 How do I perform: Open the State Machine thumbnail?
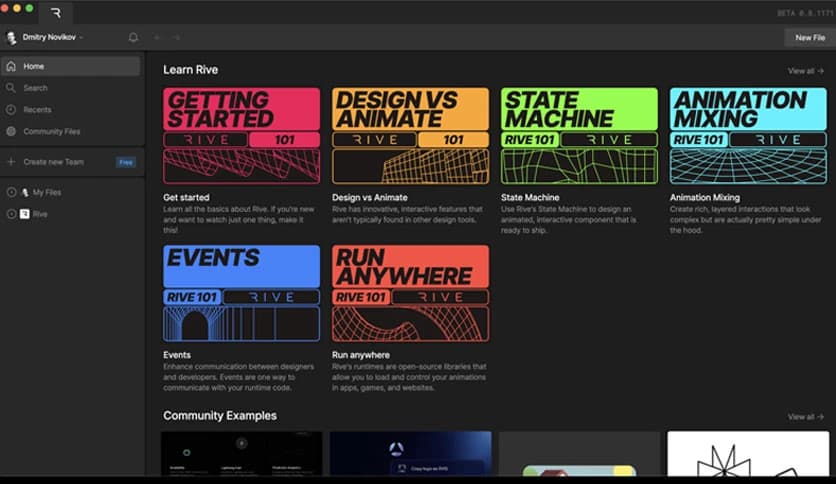point(580,136)
